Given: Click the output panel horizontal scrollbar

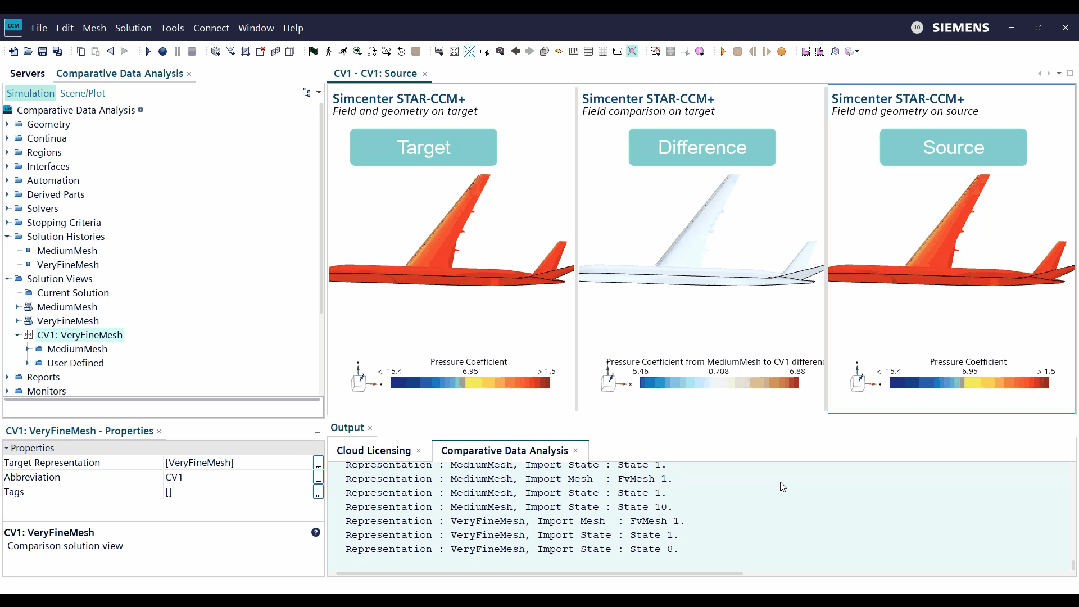Looking at the screenshot, I should point(539,573).
